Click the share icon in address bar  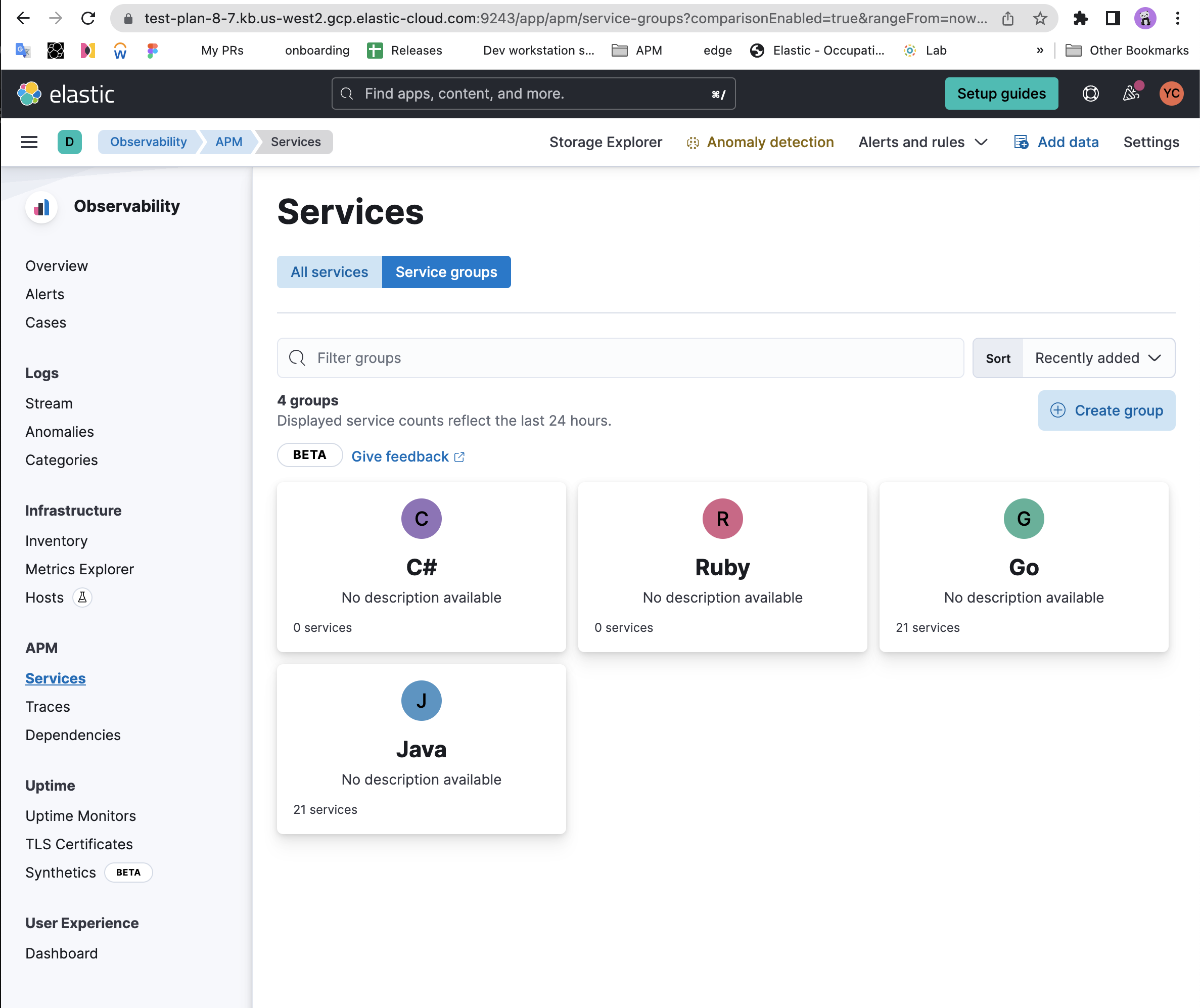tap(1008, 18)
